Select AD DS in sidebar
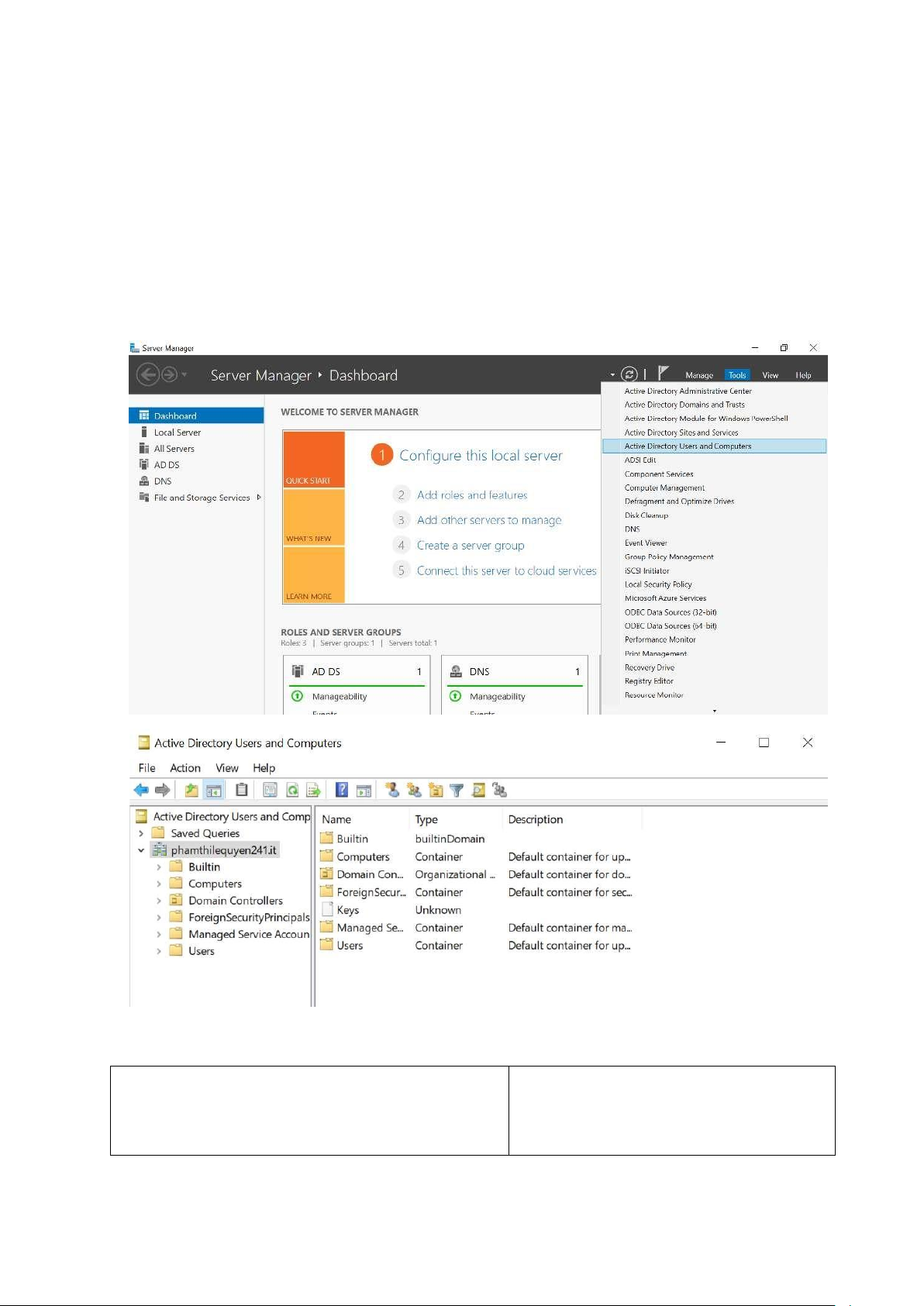 [x=167, y=465]
